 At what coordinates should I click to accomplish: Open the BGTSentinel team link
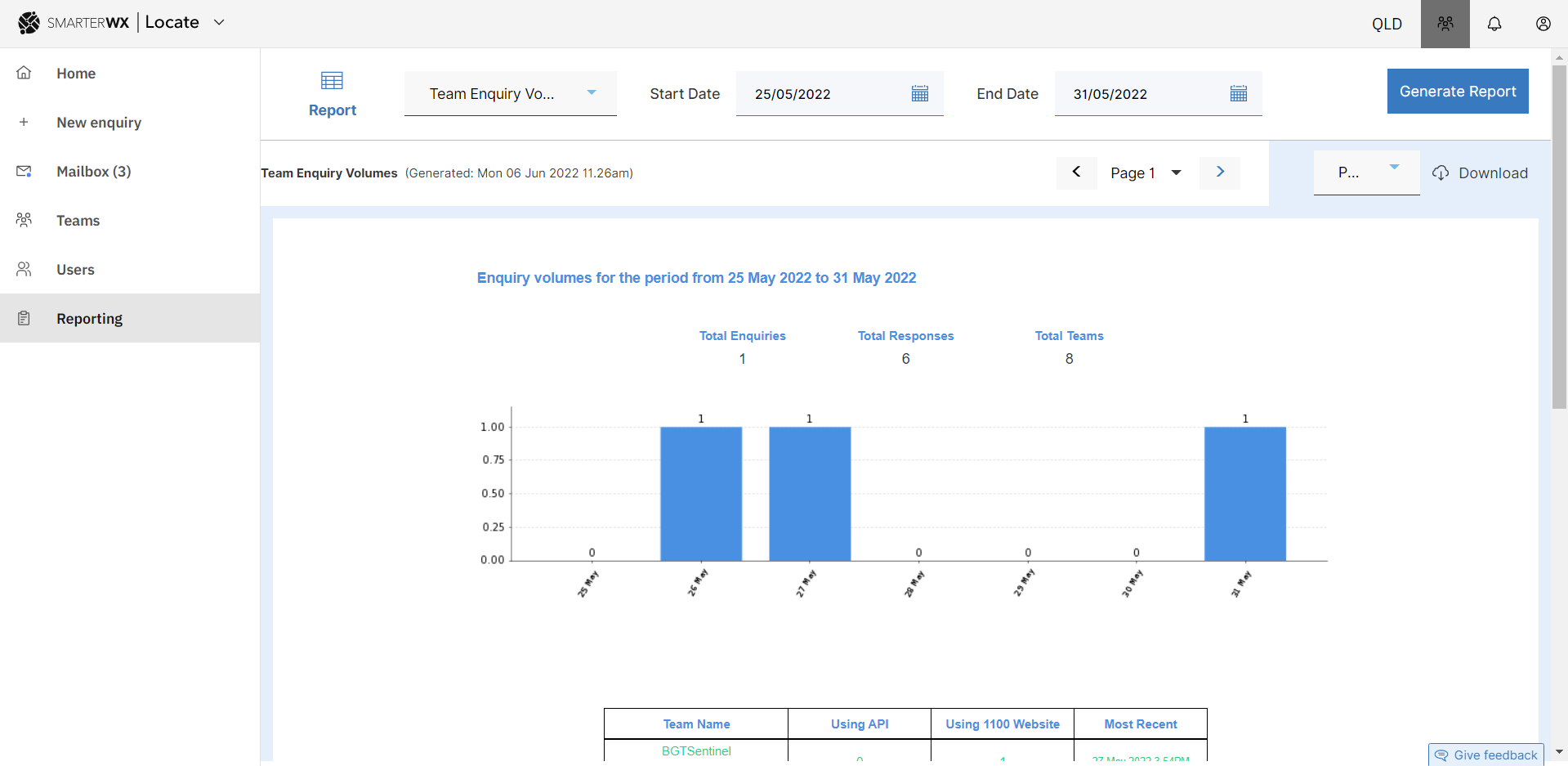695,750
